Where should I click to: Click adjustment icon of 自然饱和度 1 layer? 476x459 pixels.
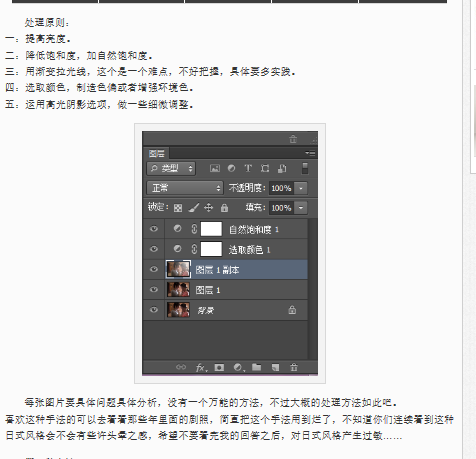[x=177, y=228]
